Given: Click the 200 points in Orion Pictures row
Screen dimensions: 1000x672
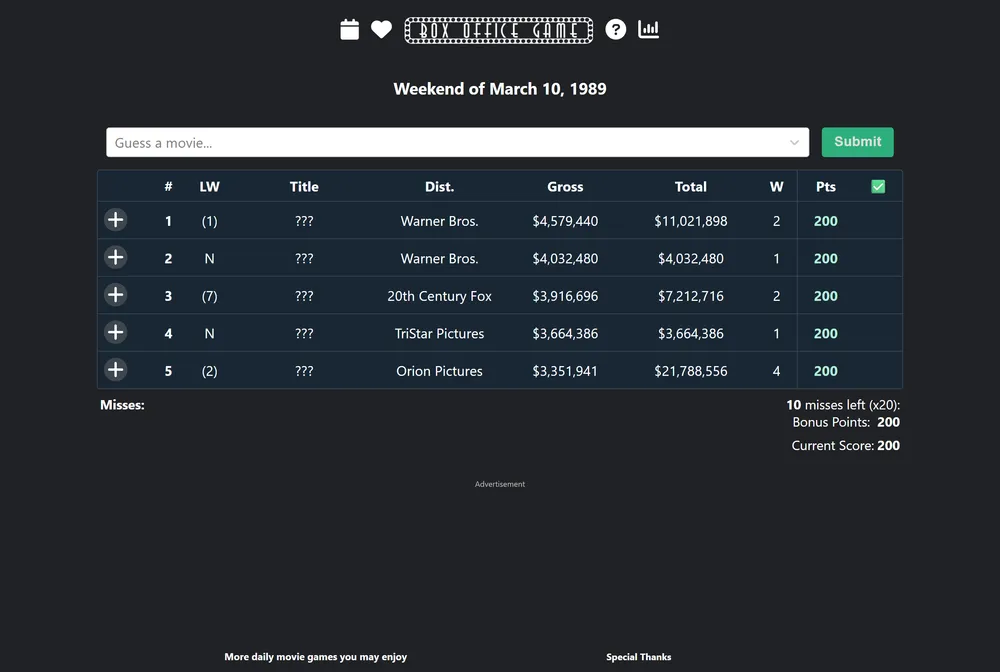Looking at the screenshot, I should (x=826, y=371).
